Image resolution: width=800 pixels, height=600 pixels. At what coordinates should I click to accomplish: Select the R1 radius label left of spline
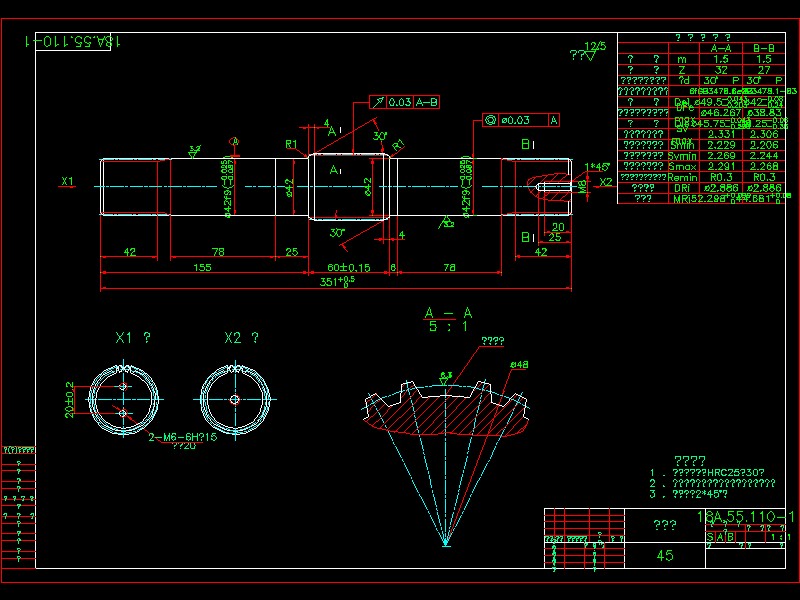pos(291,144)
